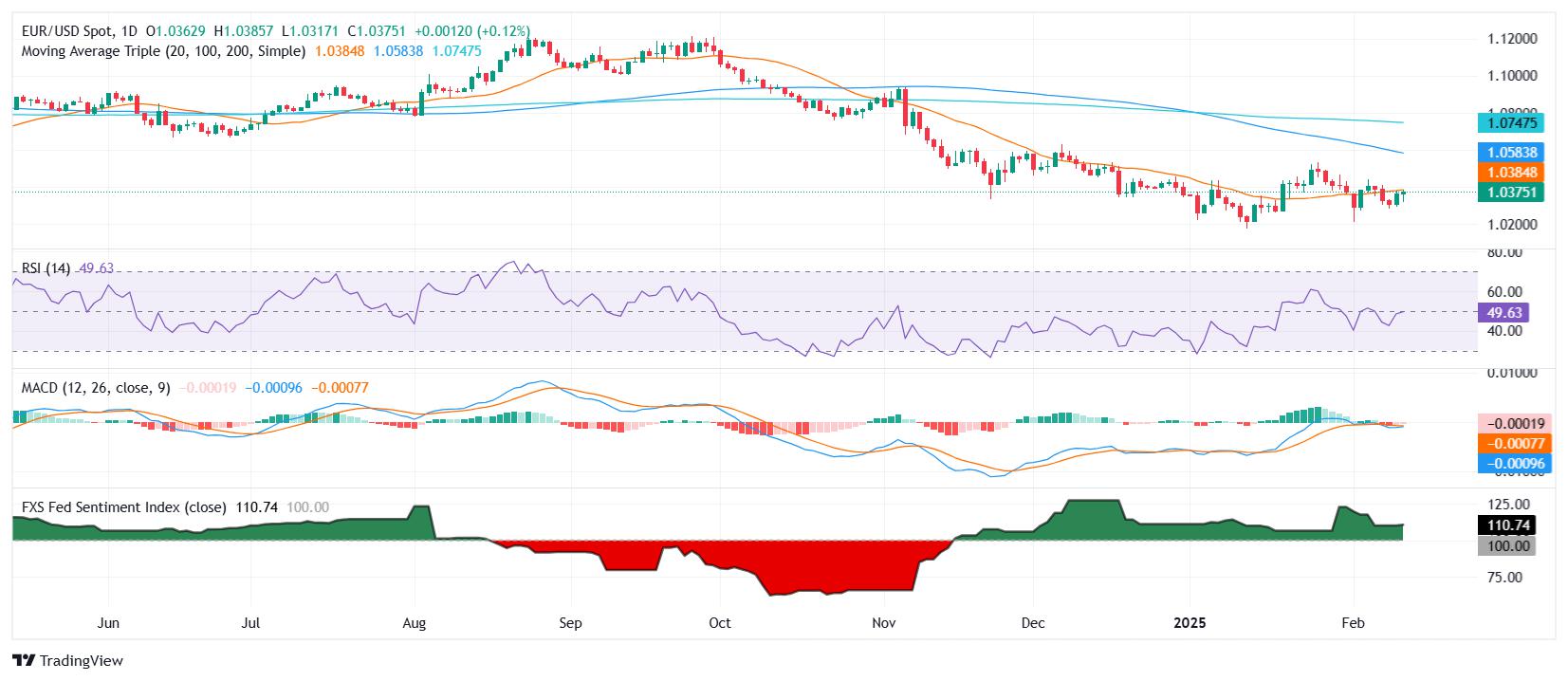The height and width of the screenshot is (681, 1568).
Task: Click the Nov label on the time axis
Action: click(x=884, y=623)
